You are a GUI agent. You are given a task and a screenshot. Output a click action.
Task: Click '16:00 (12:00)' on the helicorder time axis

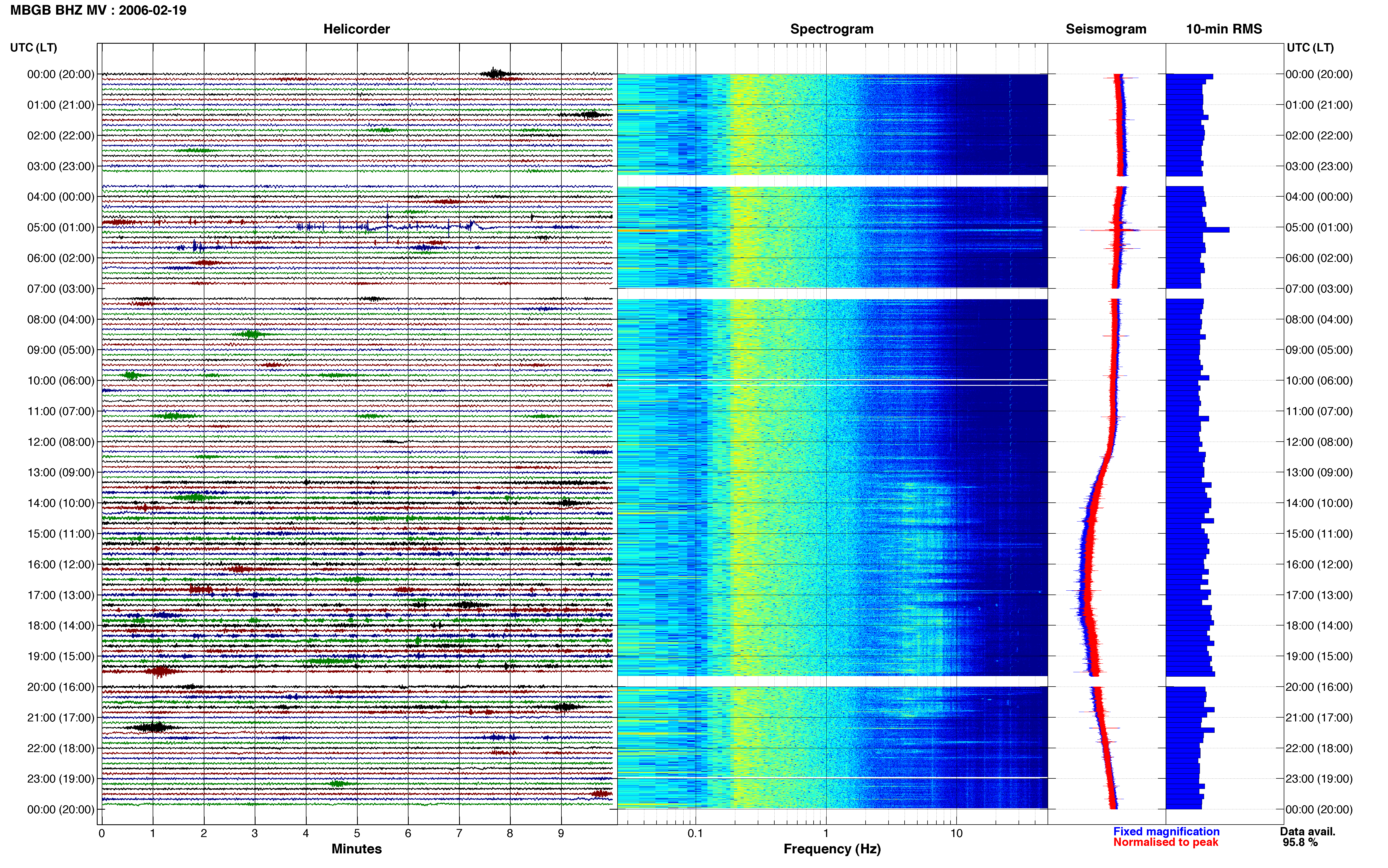pos(61,564)
